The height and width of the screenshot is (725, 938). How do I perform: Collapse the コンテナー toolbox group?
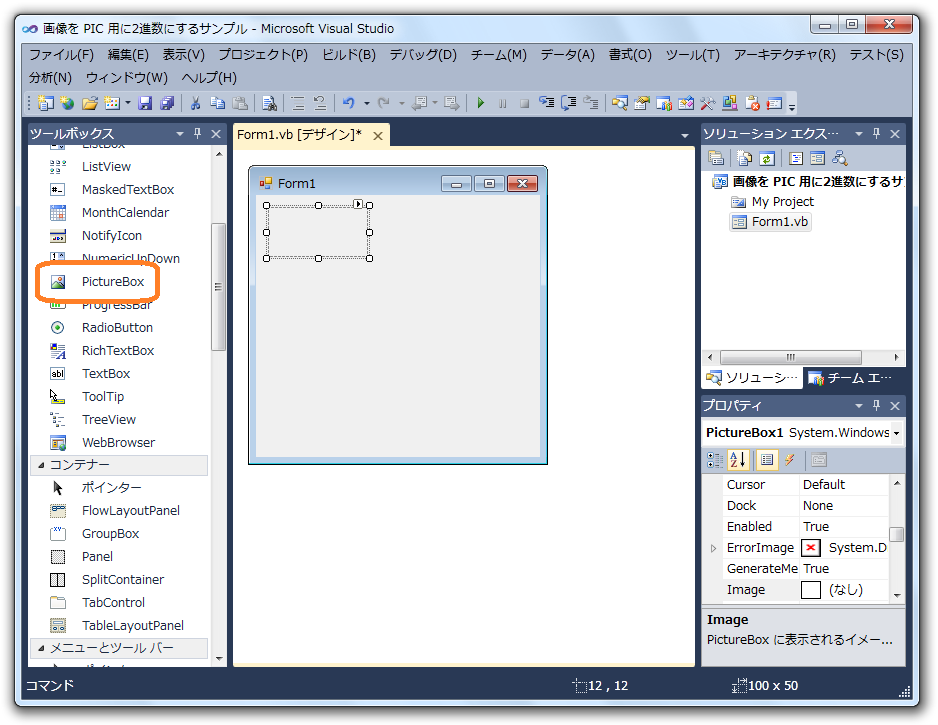point(41,465)
